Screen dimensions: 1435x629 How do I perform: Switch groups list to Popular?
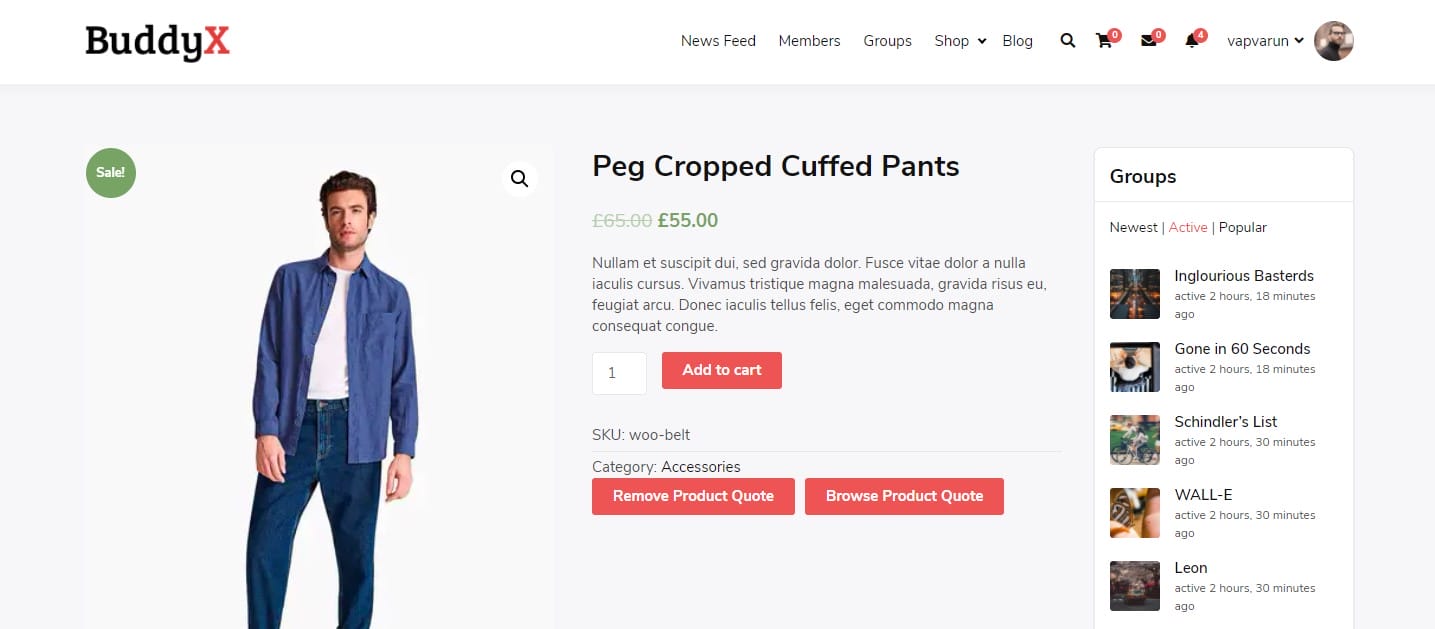[1242, 227]
